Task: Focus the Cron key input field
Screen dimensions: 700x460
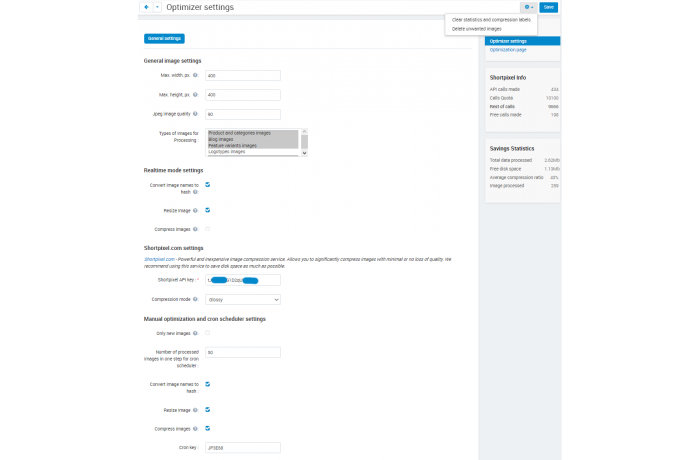Action: (x=243, y=447)
